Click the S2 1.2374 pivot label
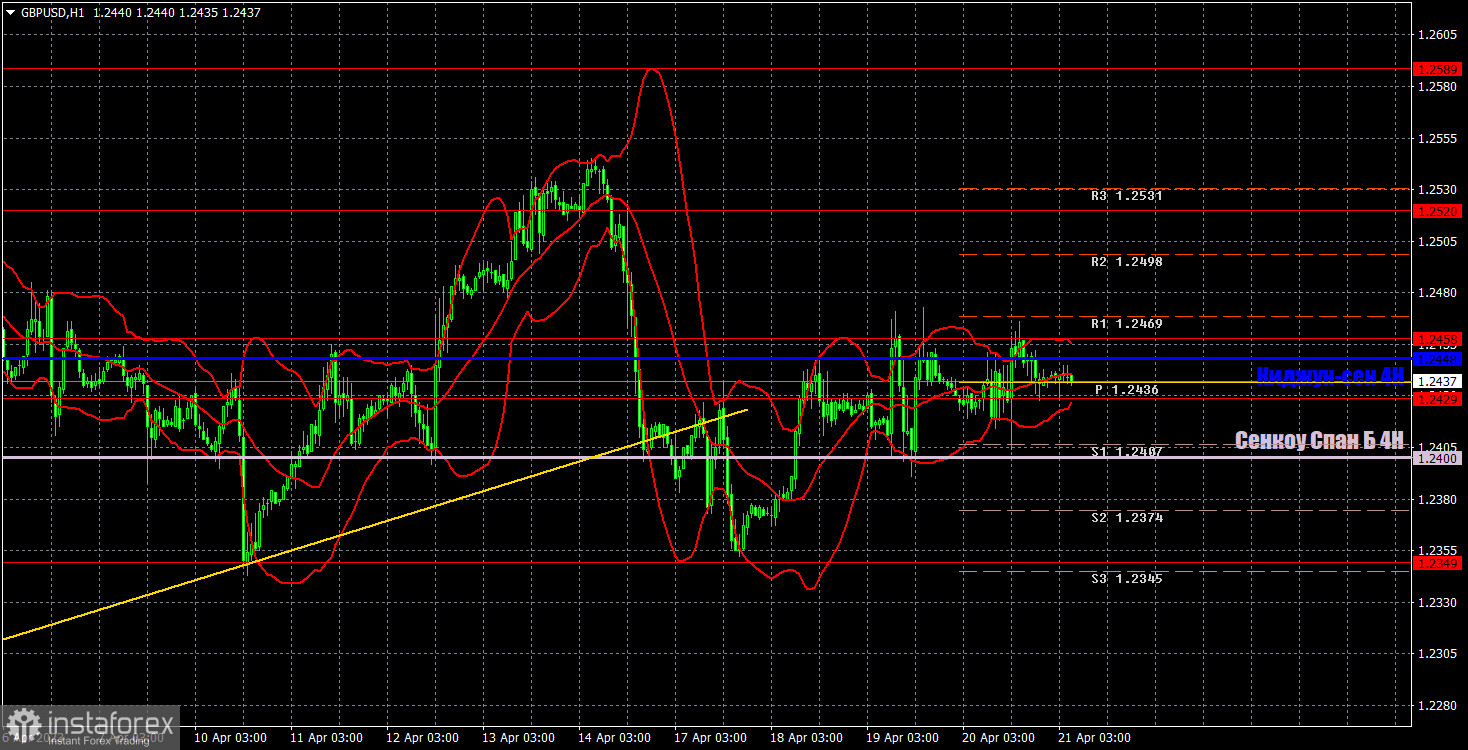This screenshot has height=750, width=1468. point(1126,517)
